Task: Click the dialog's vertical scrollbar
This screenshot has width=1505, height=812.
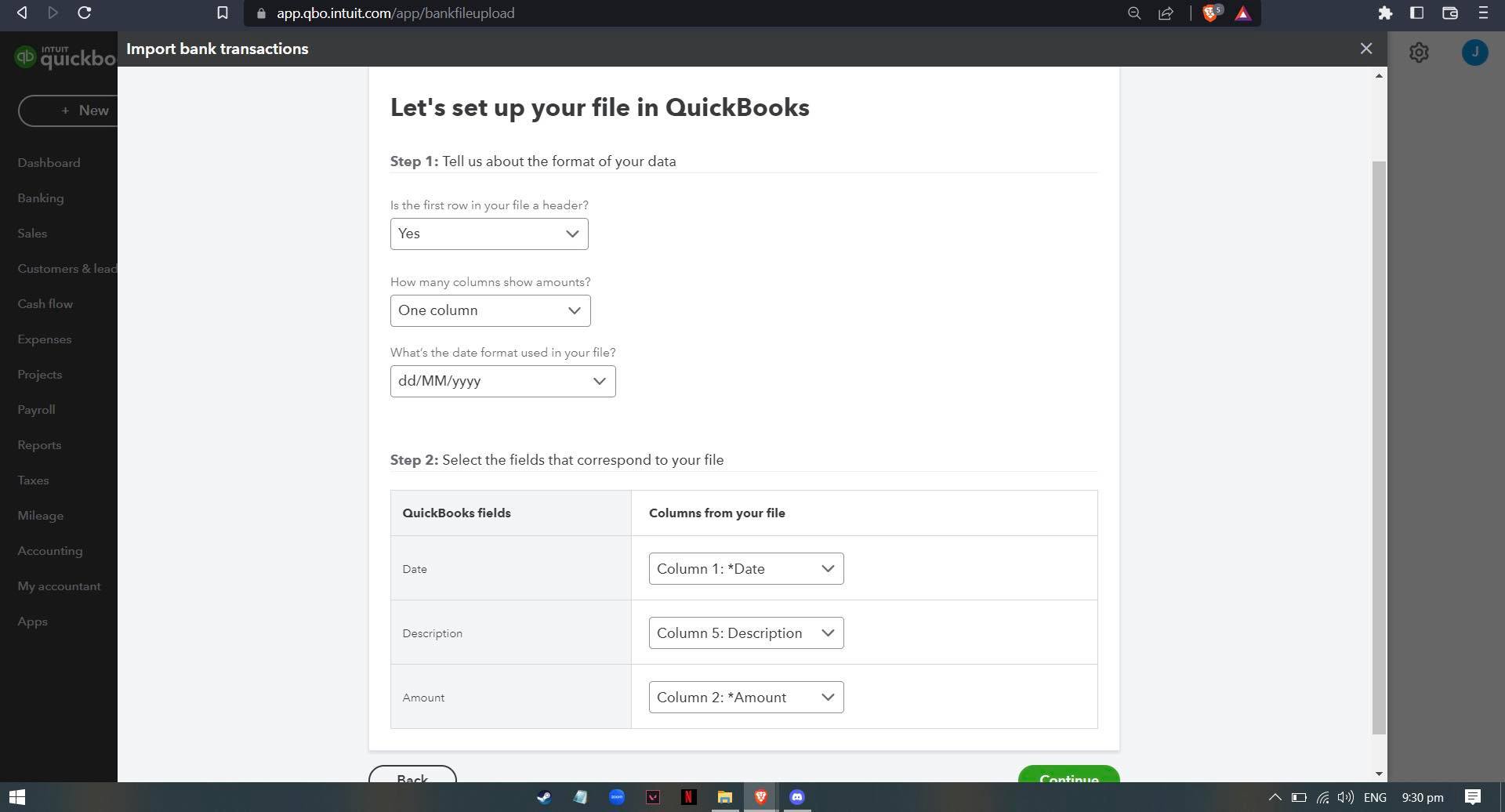Action: (x=1379, y=448)
